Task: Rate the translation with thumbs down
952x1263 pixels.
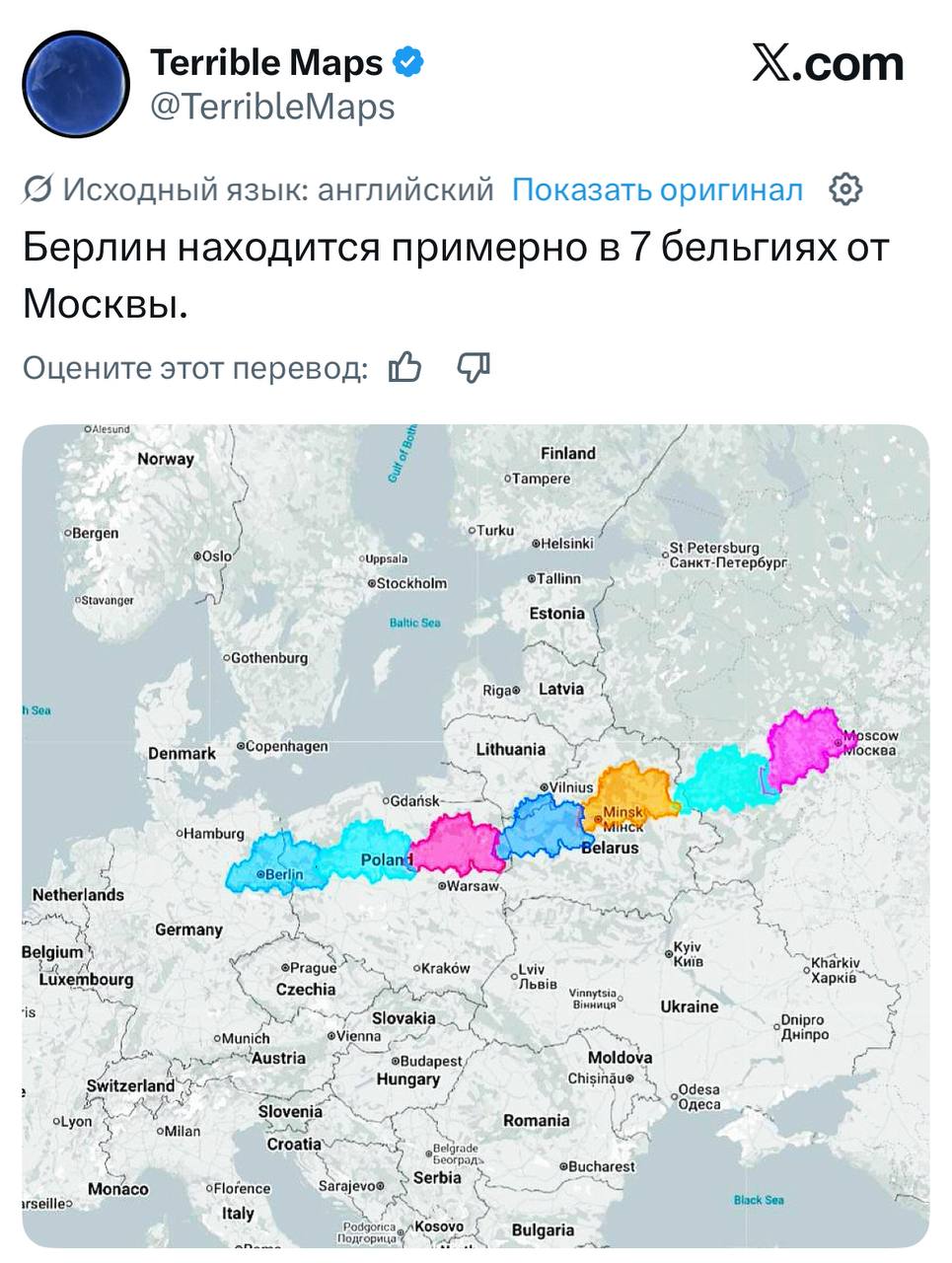Action: click(474, 368)
